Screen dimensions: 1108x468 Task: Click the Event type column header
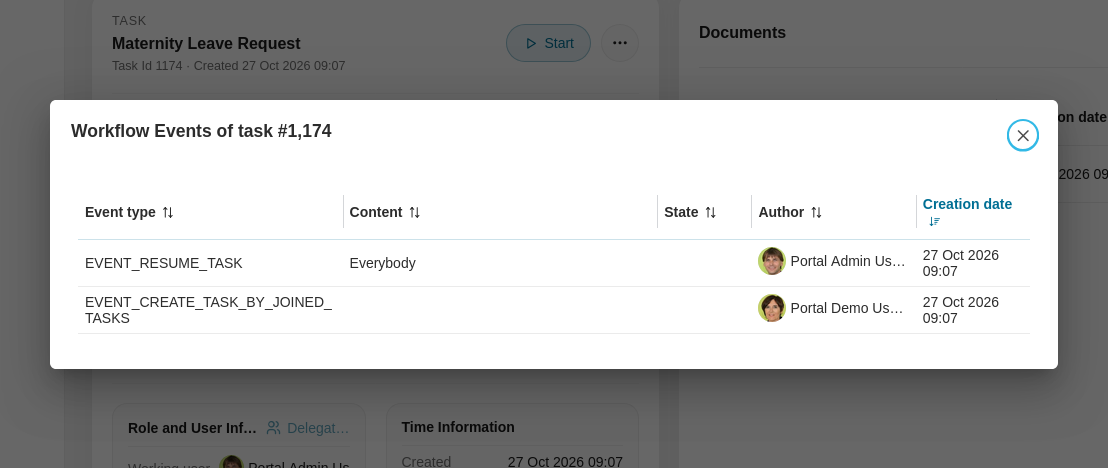[211, 212]
